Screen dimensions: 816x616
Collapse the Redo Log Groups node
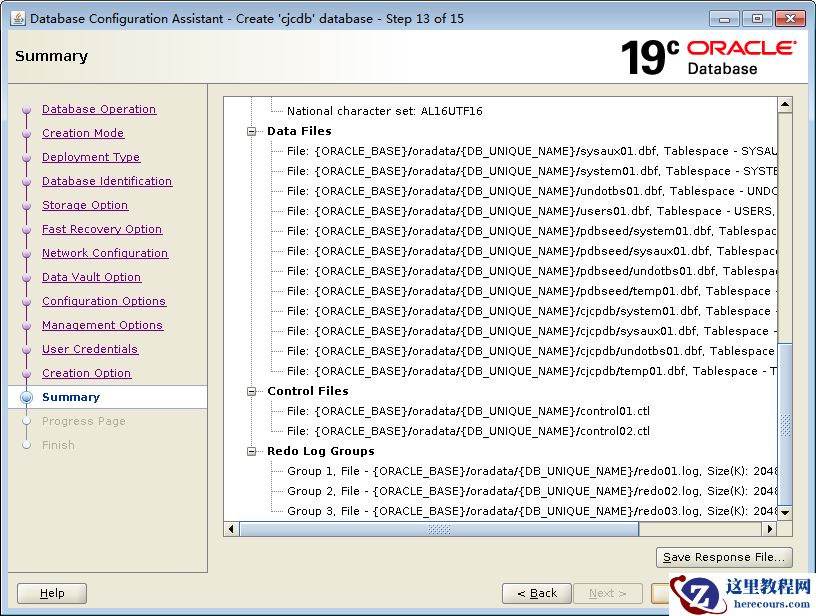252,451
